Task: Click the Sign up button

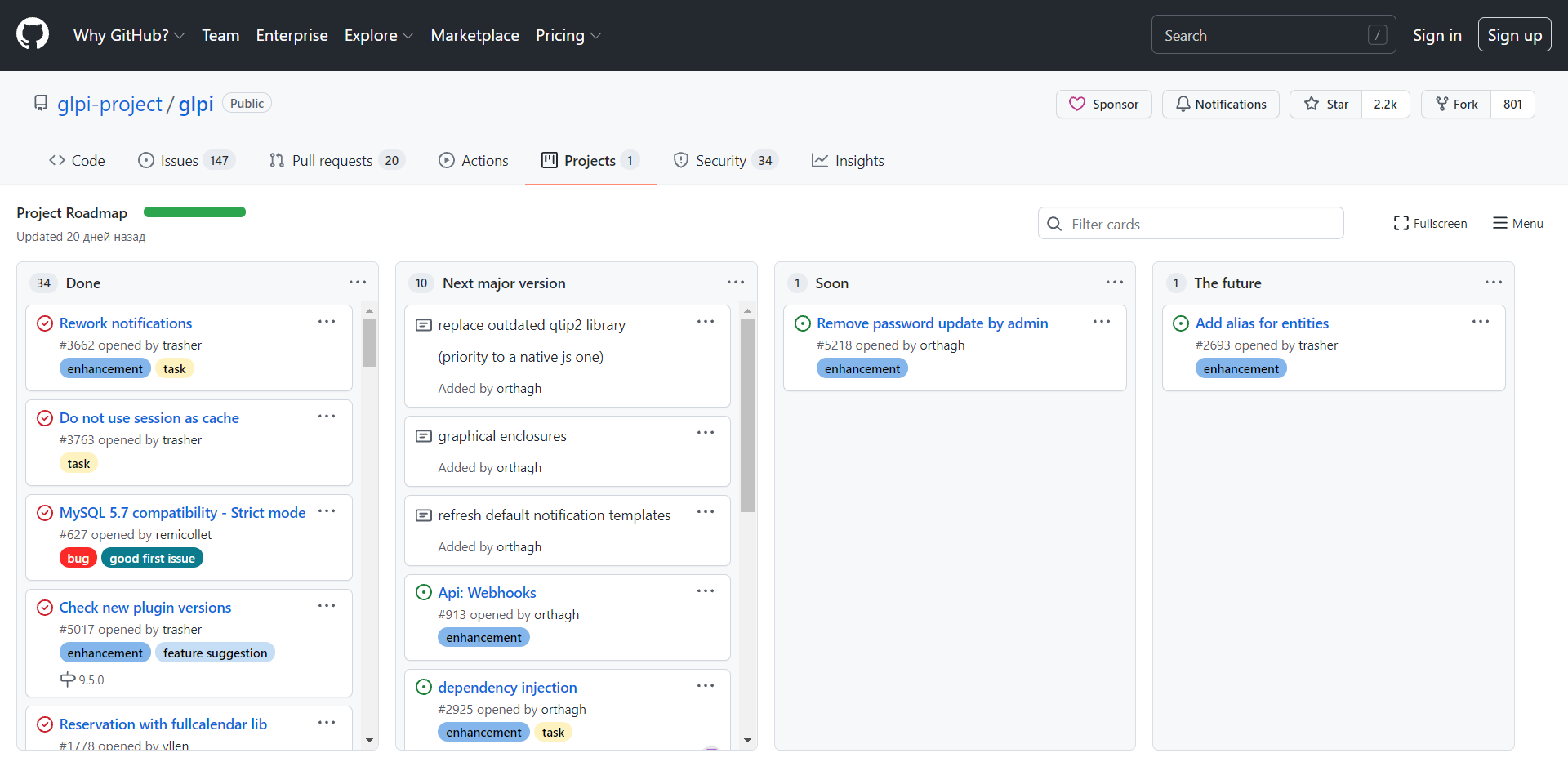Action: pyautogui.click(x=1515, y=35)
